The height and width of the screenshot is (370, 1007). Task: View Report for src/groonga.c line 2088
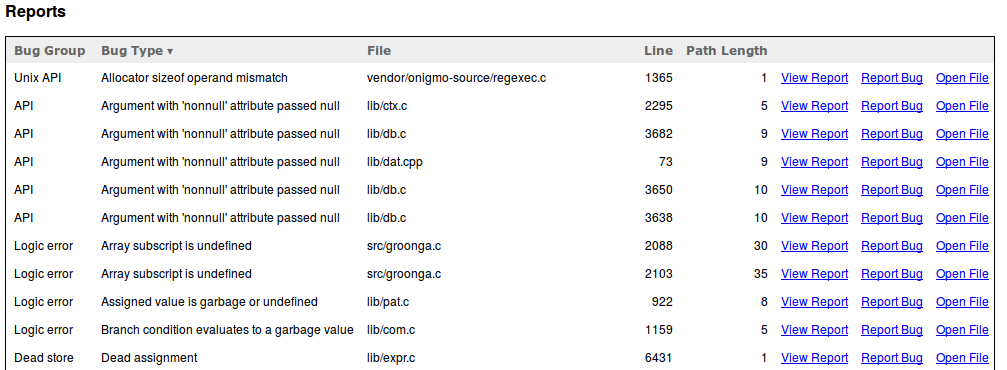point(814,246)
